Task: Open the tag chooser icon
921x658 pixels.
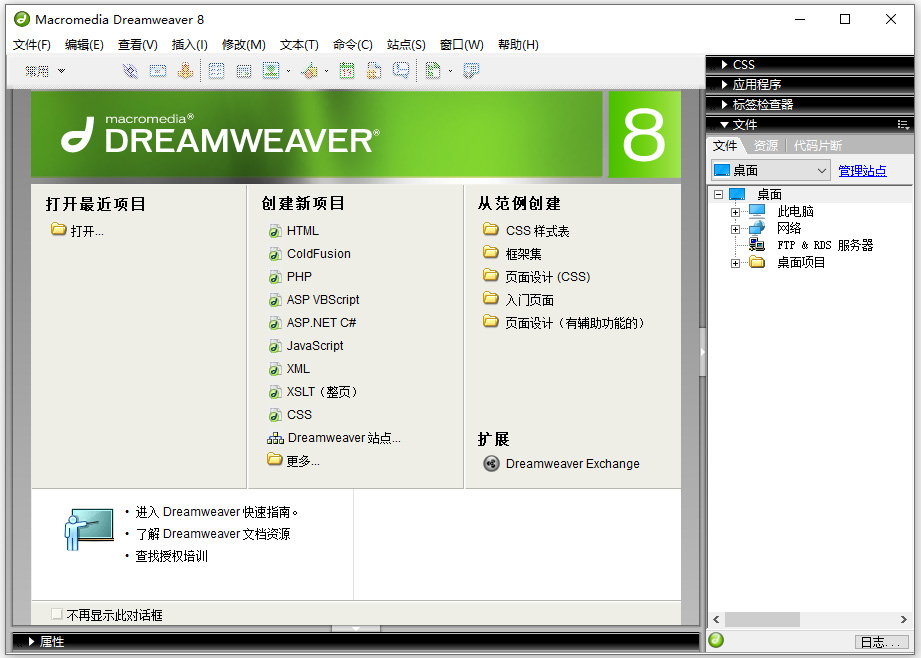Action: 470,70
